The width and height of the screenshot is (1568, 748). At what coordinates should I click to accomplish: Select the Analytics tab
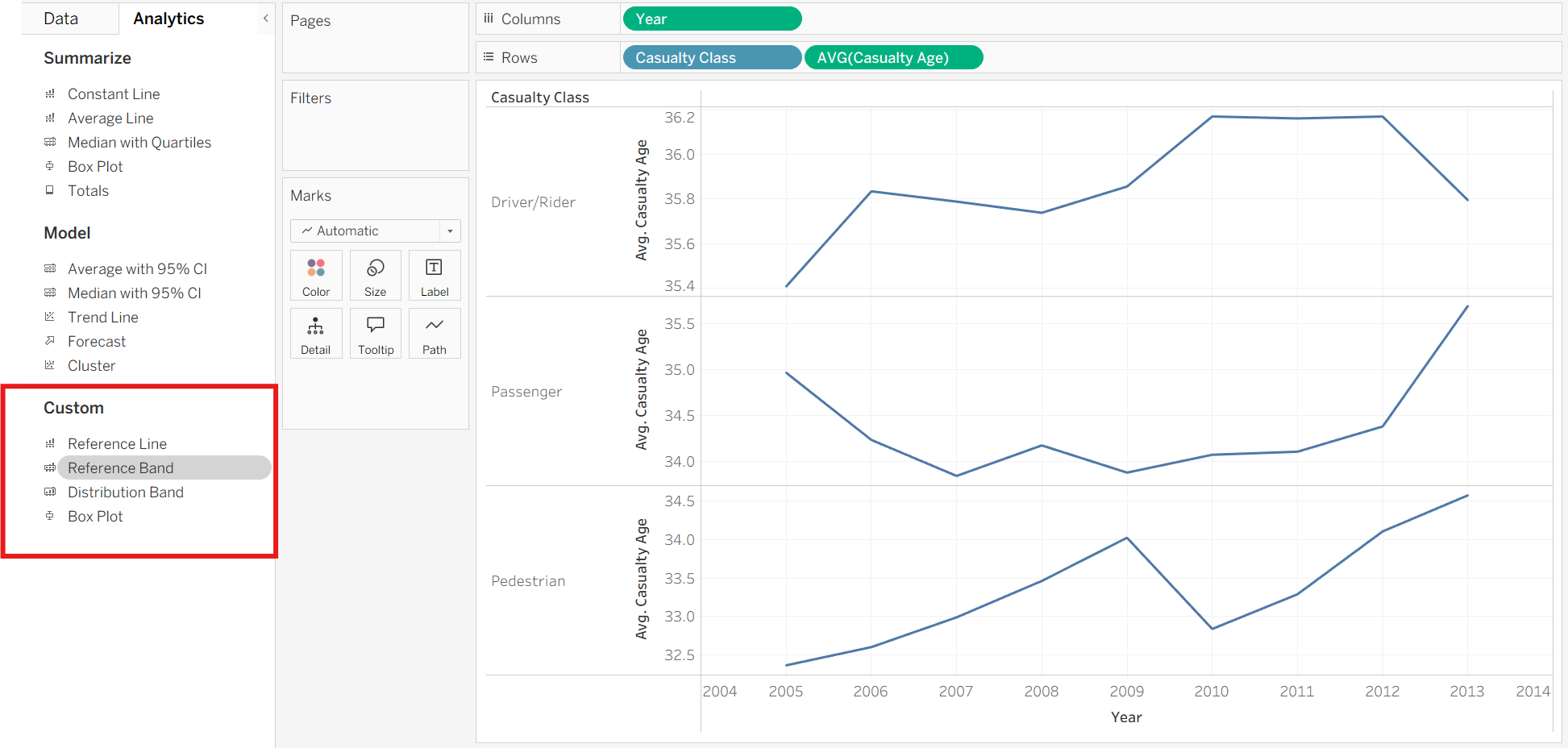[x=168, y=19]
